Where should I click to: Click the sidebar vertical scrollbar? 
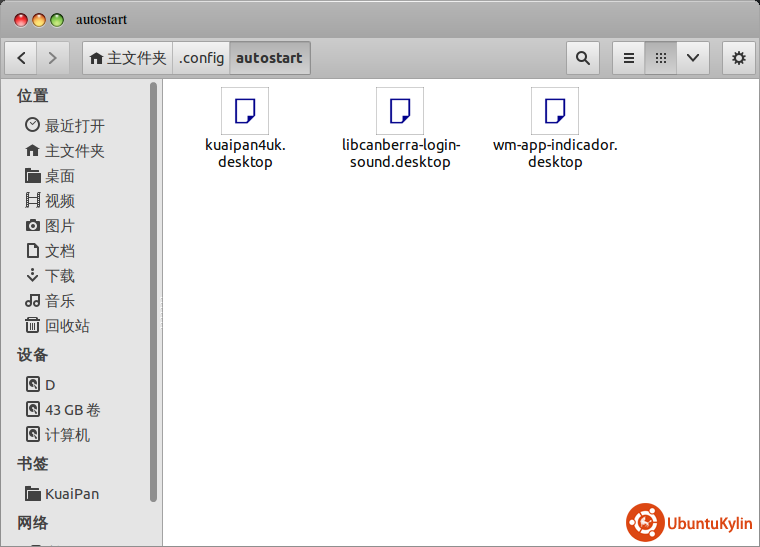(154, 290)
